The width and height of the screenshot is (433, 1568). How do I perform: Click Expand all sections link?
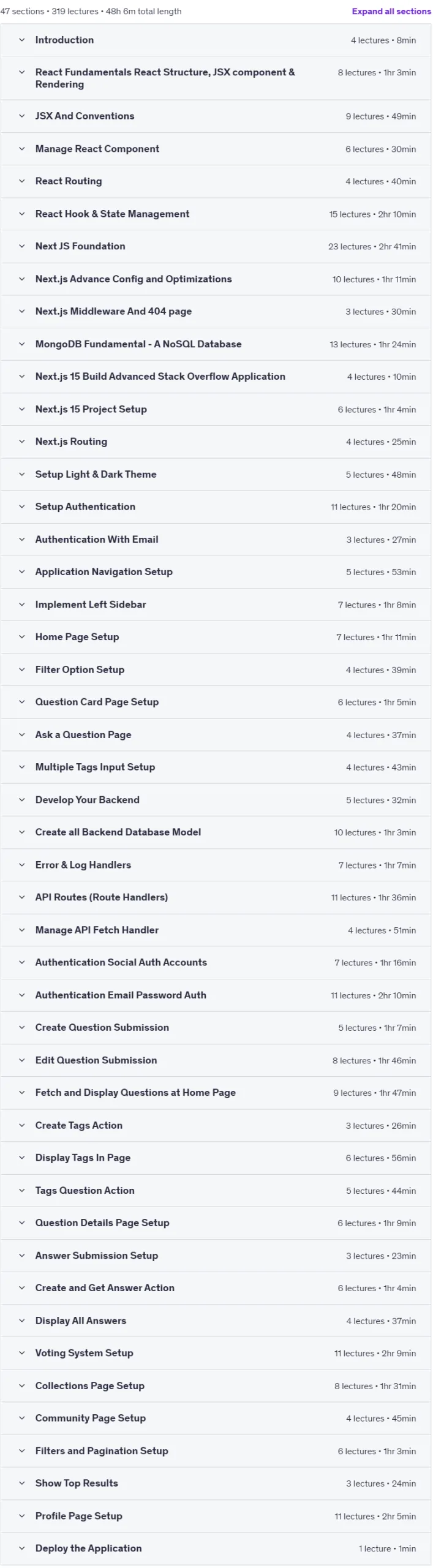pyautogui.click(x=391, y=11)
